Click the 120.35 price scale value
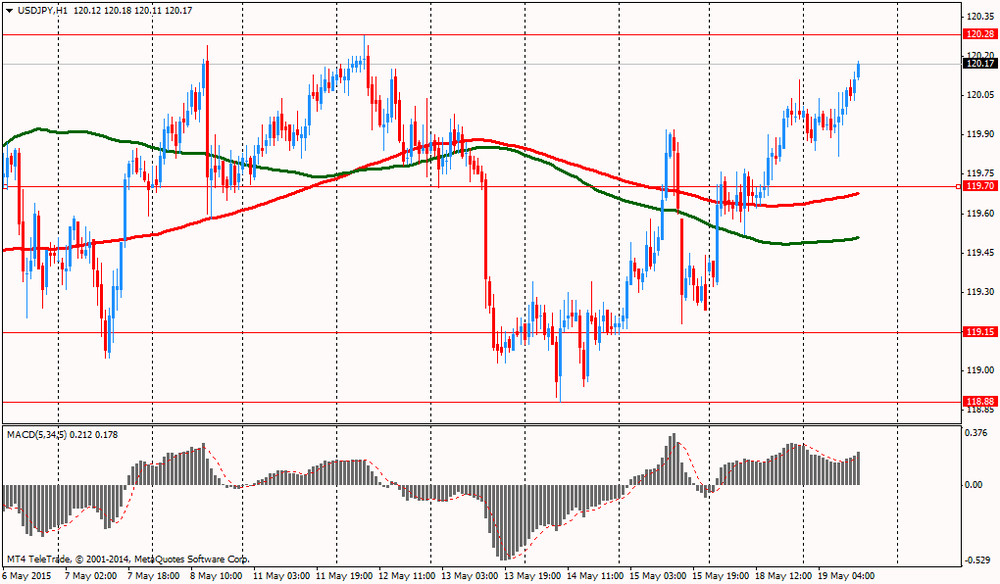Image resolution: width=1000 pixels, height=584 pixels. pyautogui.click(x=981, y=17)
